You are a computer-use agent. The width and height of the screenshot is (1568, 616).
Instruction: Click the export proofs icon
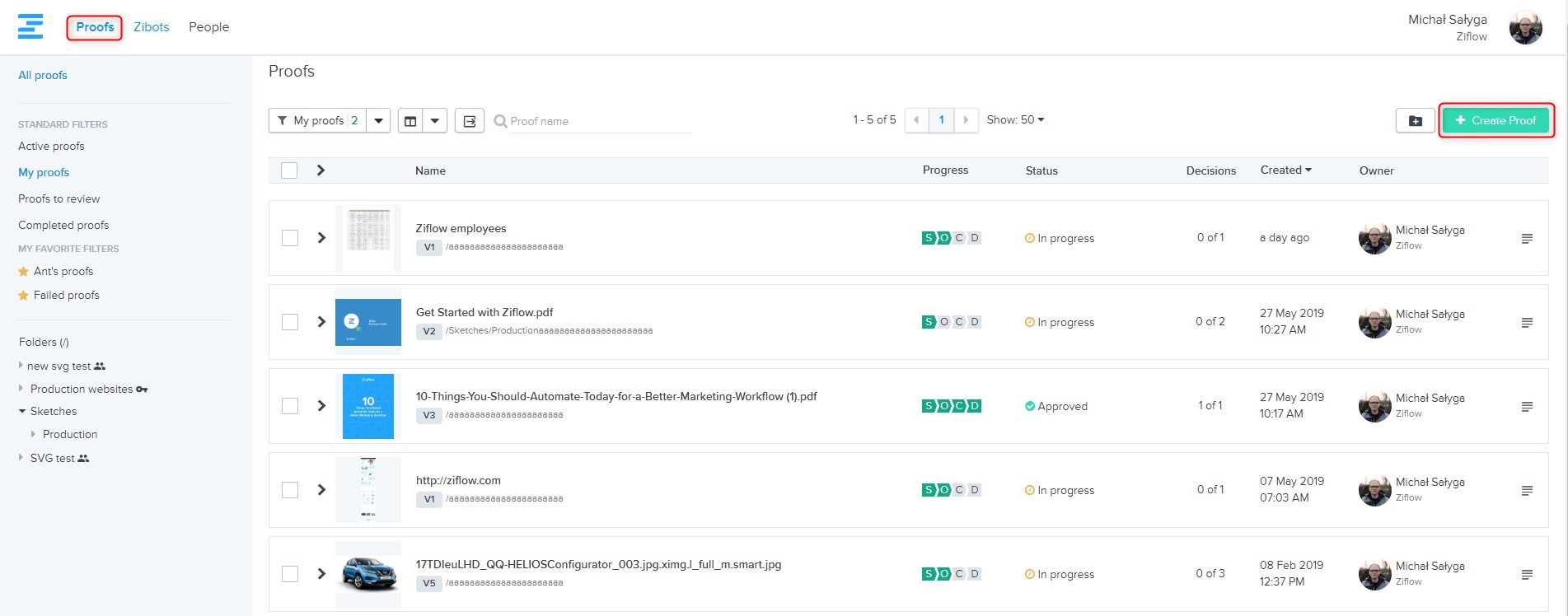(x=469, y=121)
